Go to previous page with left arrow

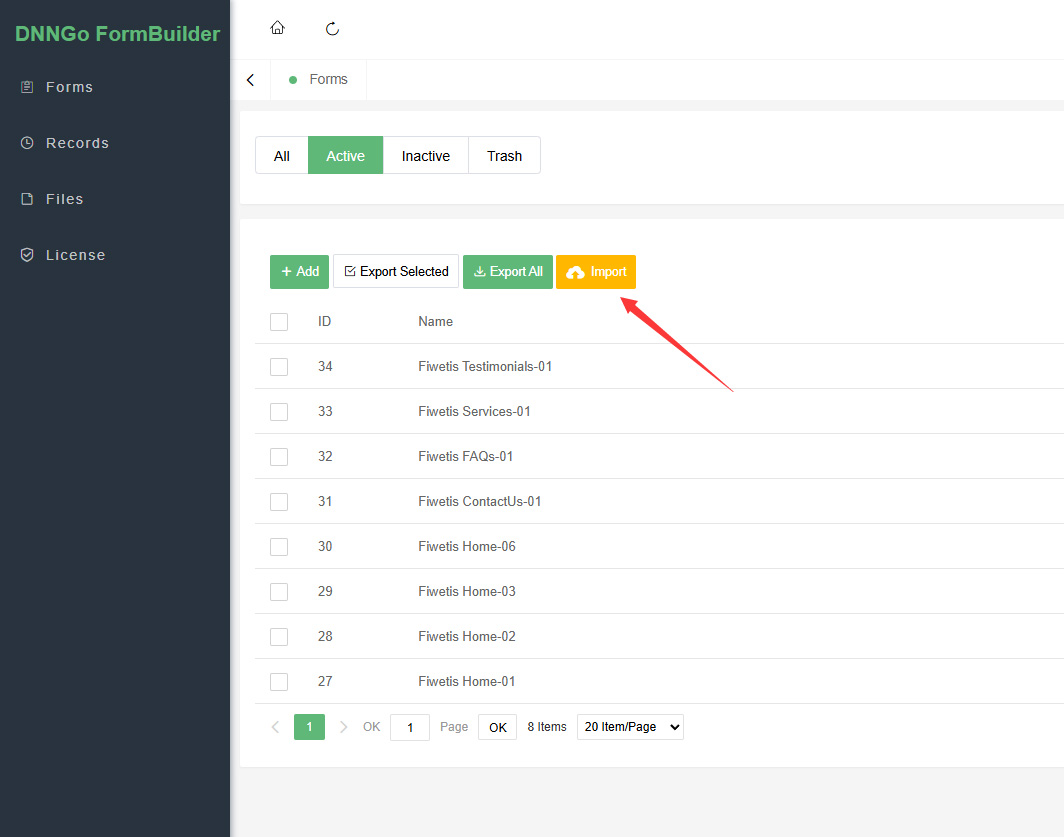(x=276, y=727)
